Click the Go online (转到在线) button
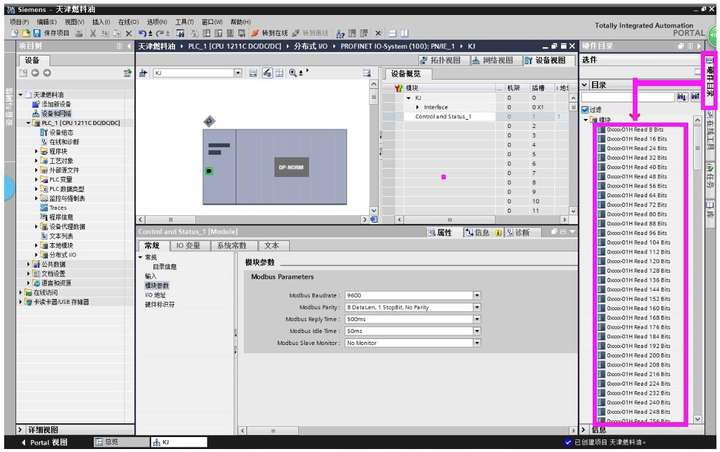 (x=270, y=33)
